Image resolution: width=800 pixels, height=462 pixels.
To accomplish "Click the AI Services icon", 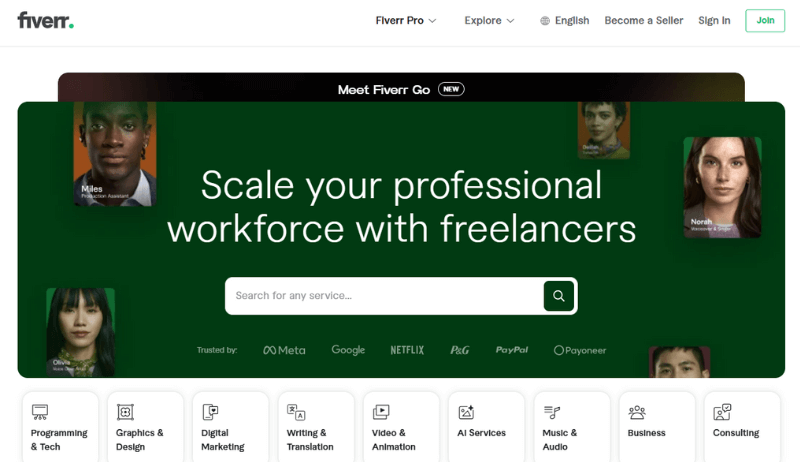I will pos(466,412).
